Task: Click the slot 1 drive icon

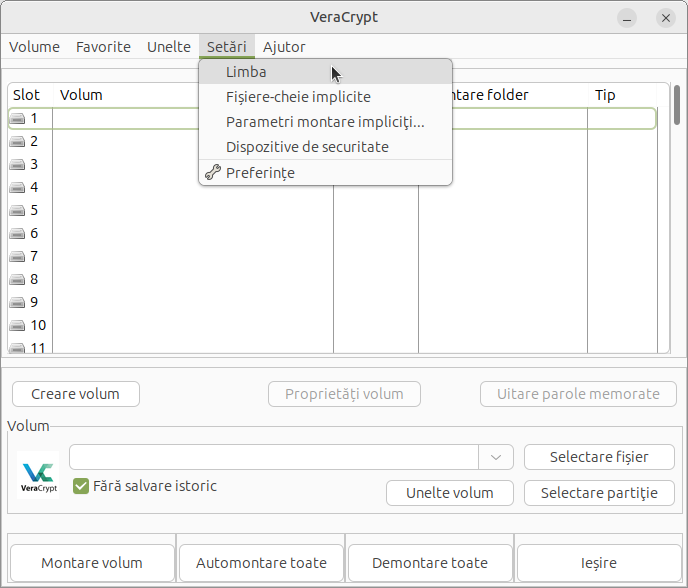Action: (x=18, y=119)
